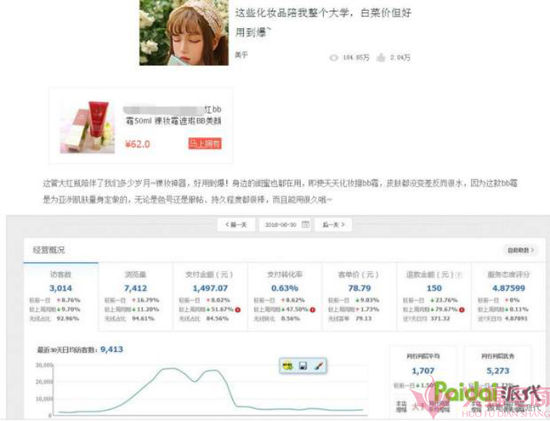Screen dimensions: 550x421
Task: Click the service rating value 4.87599
Action: tap(508, 288)
